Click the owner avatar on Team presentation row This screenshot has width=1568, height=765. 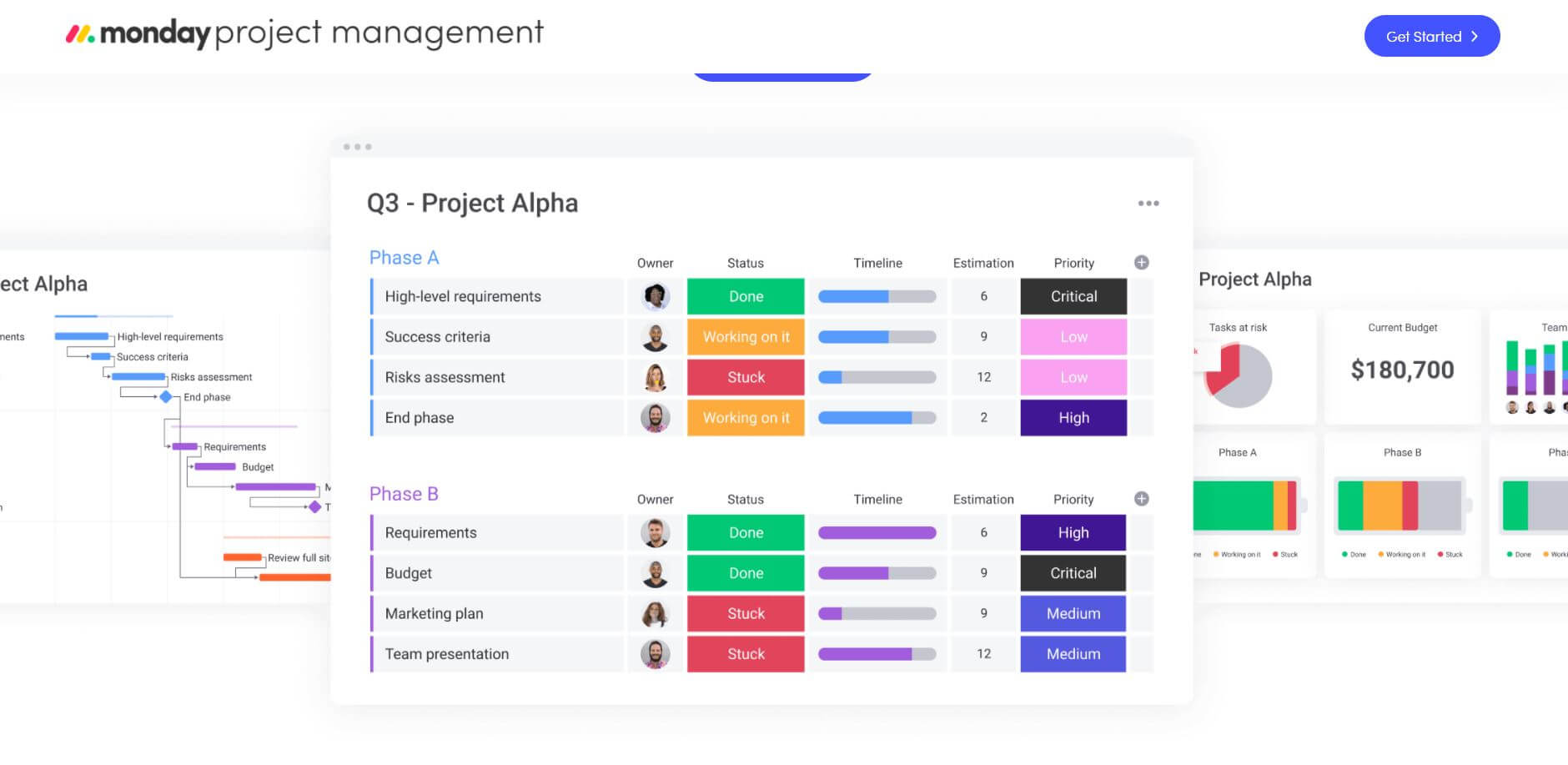[656, 654]
